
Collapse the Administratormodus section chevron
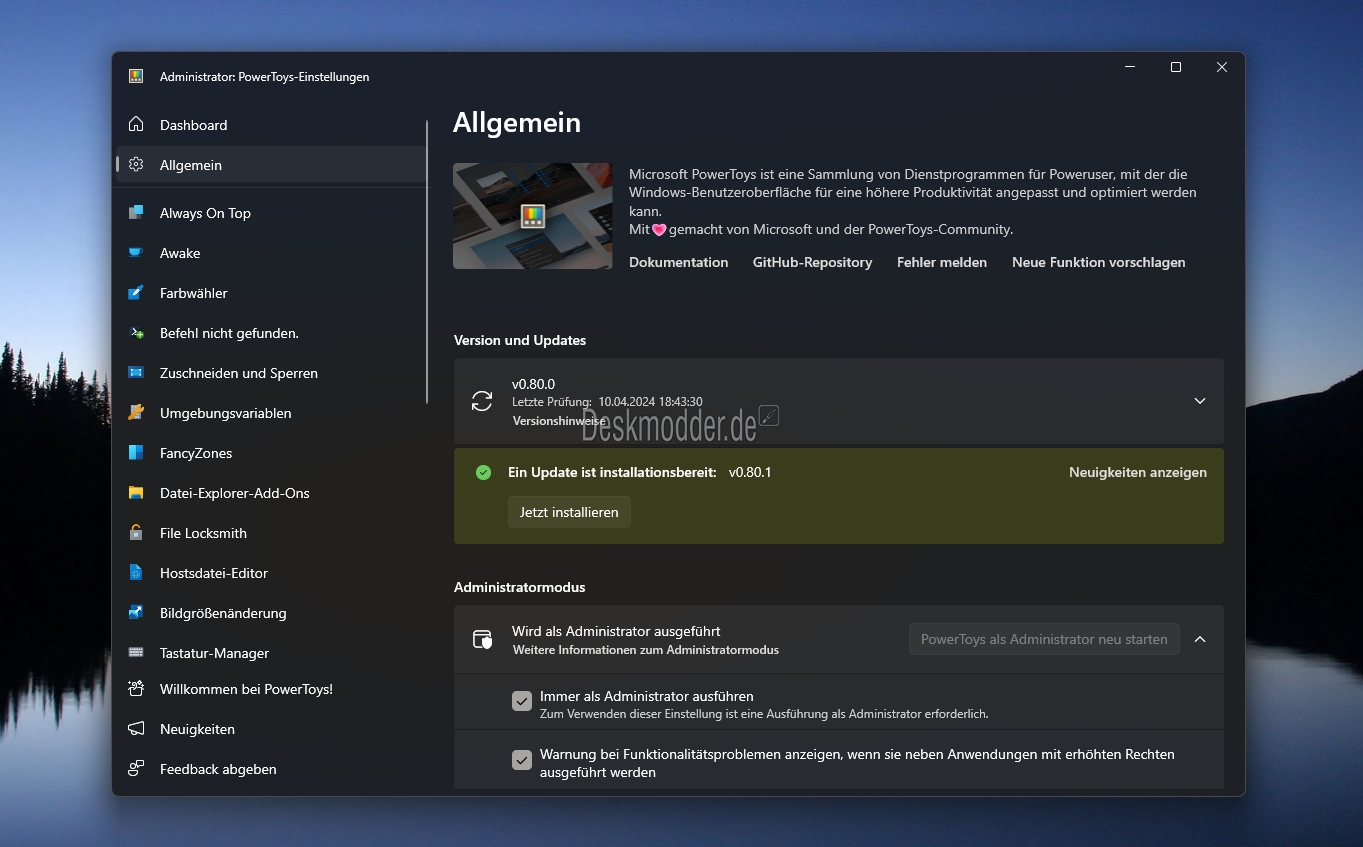(1200, 639)
